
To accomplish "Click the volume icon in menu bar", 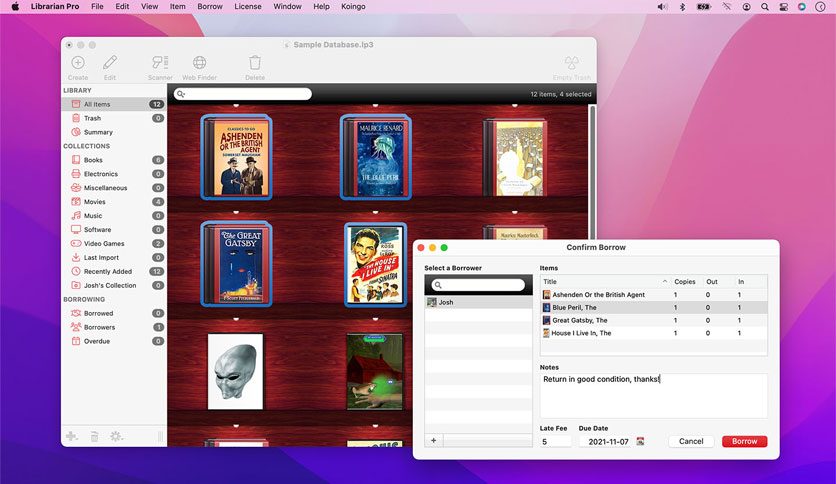I will (x=662, y=7).
